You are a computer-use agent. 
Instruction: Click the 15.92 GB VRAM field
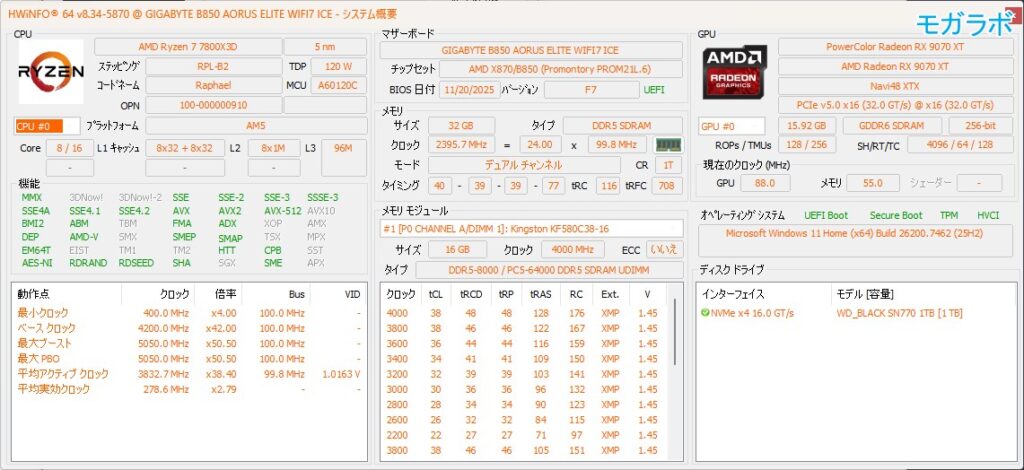(807, 126)
